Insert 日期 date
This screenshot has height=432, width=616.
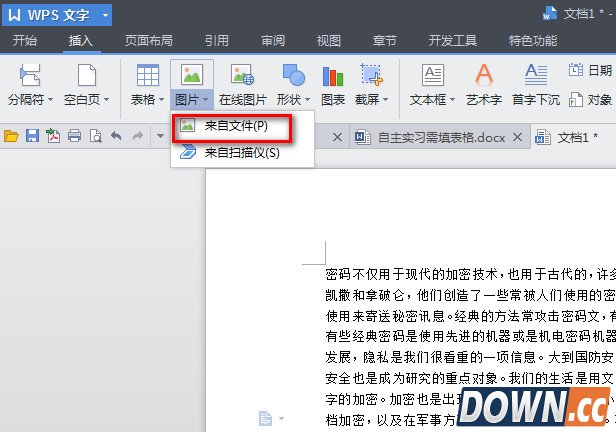coord(590,70)
